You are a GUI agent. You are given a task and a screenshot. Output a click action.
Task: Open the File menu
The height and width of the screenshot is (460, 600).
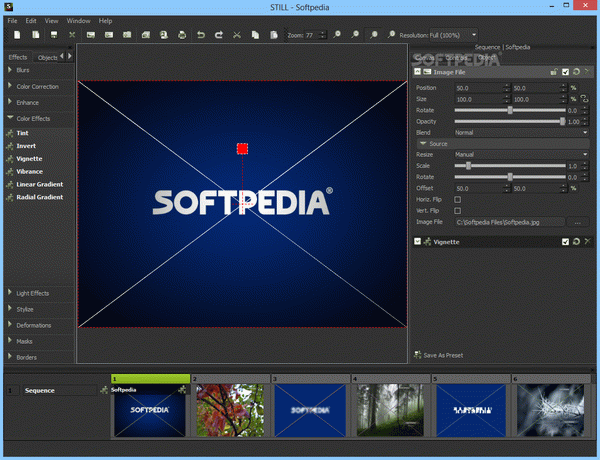tap(12, 21)
